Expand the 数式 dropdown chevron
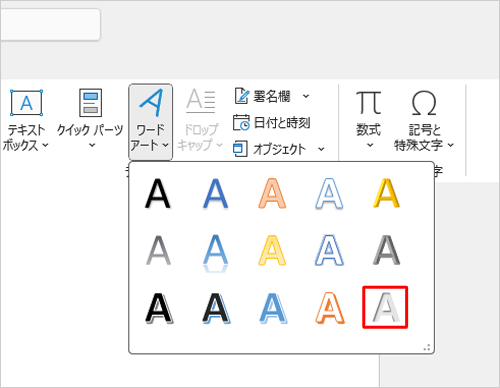 pos(370,145)
